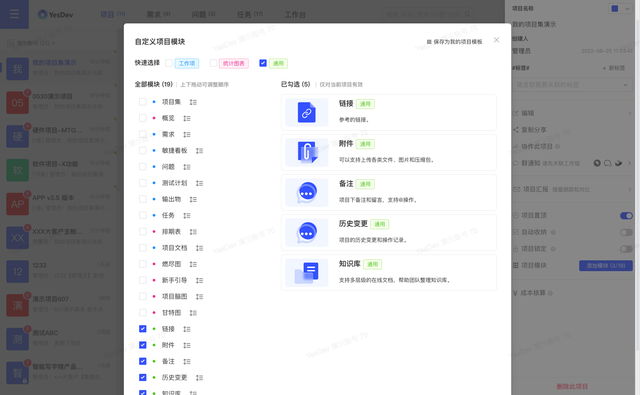Click the 备注 chat bubble module icon
640x395 pixels.
[x=307, y=192]
